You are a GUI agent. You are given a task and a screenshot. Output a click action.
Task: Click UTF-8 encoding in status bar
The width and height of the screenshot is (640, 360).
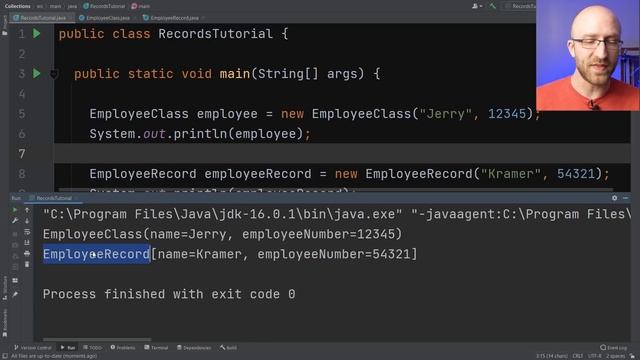click(595, 356)
